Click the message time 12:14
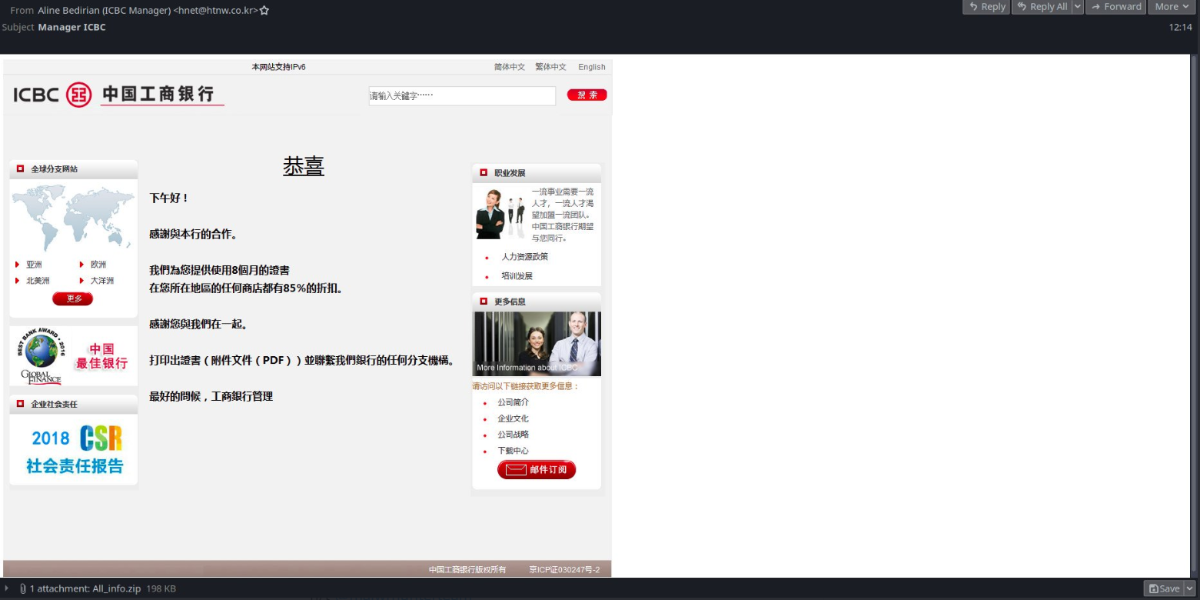The height and width of the screenshot is (600, 1200). coord(1180,27)
